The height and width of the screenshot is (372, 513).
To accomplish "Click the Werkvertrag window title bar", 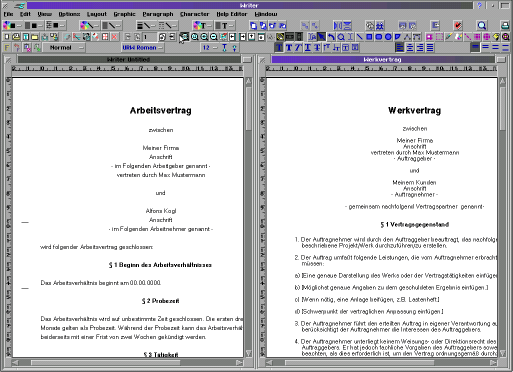I will 383,59.
